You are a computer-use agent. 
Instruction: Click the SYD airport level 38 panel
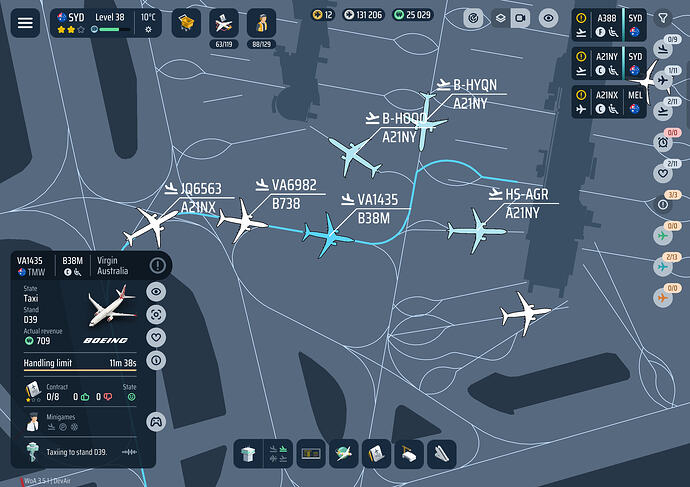click(x=106, y=23)
